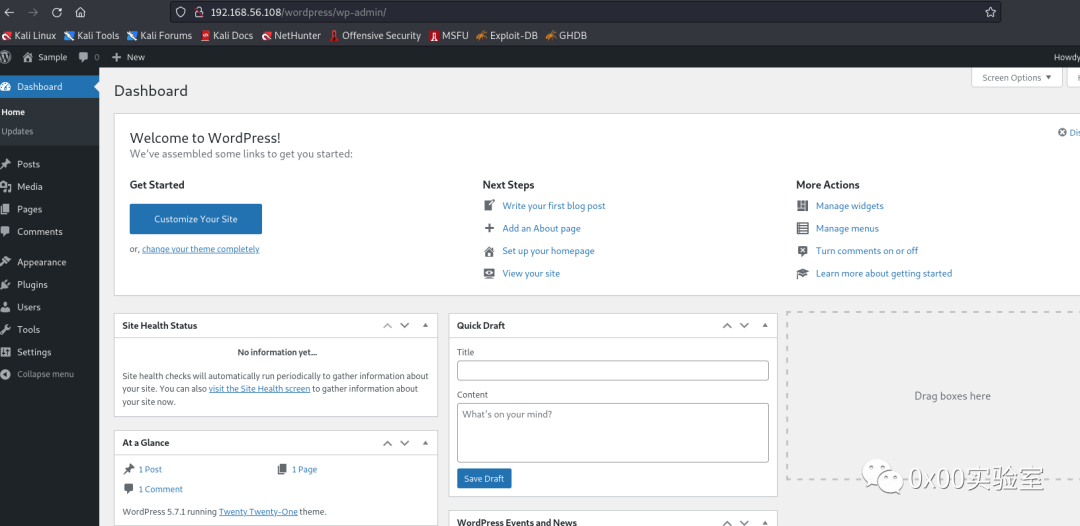Click the Users icon in sidebar

coord(6,307)
